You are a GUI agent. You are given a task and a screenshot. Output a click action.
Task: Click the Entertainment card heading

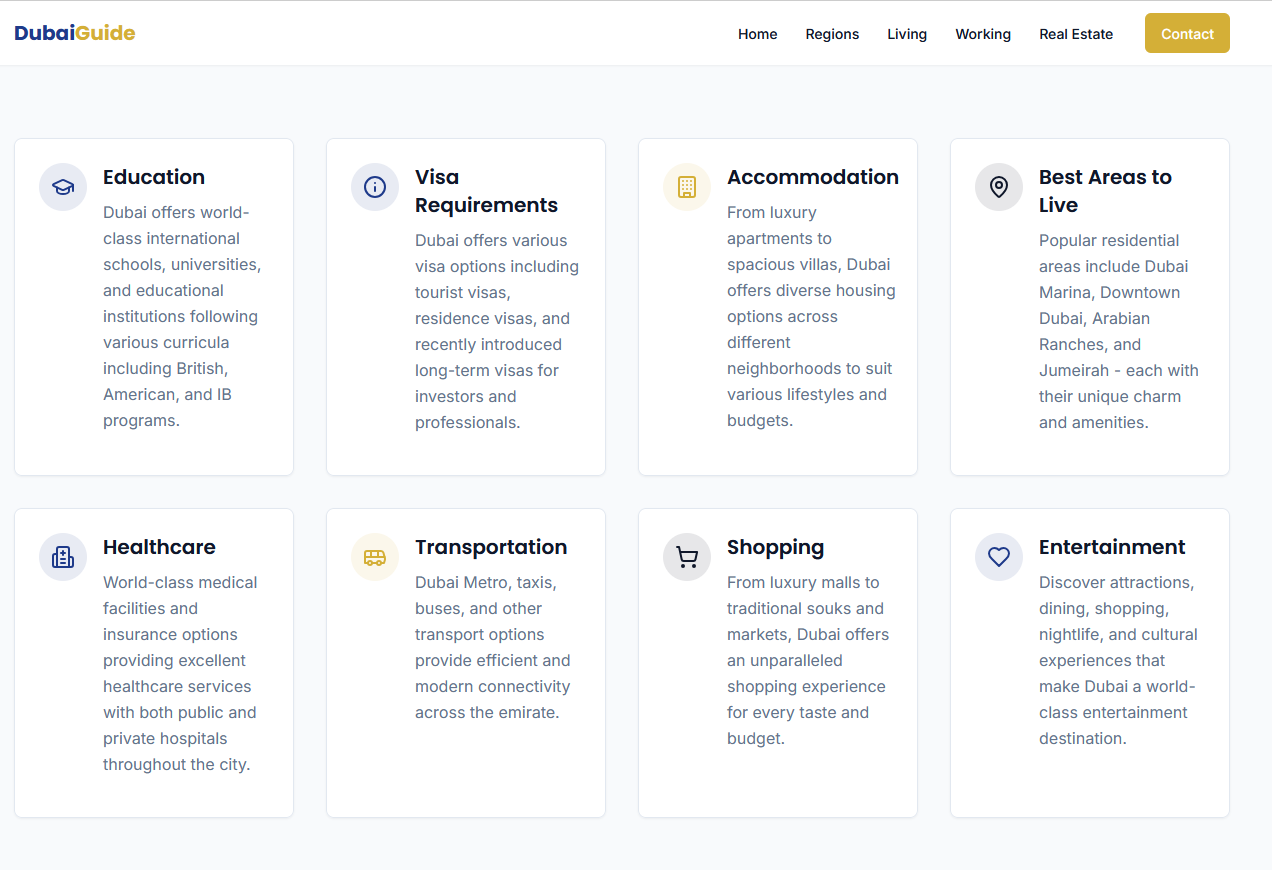[1112, 547]
